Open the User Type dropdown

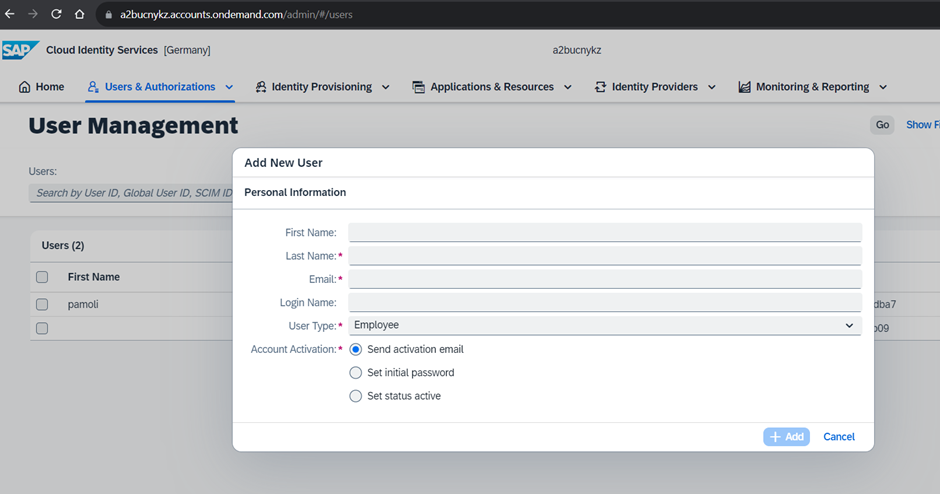(x=604, y=325)
